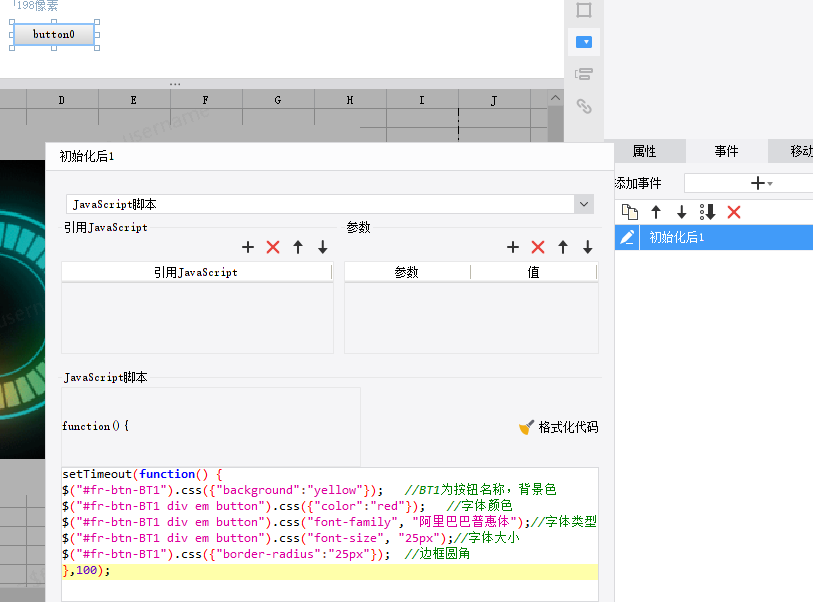The image size is (813, 602).
Task: Click the blue dropdown widget icon in the side strip
Action: click(x=585, y=42)
